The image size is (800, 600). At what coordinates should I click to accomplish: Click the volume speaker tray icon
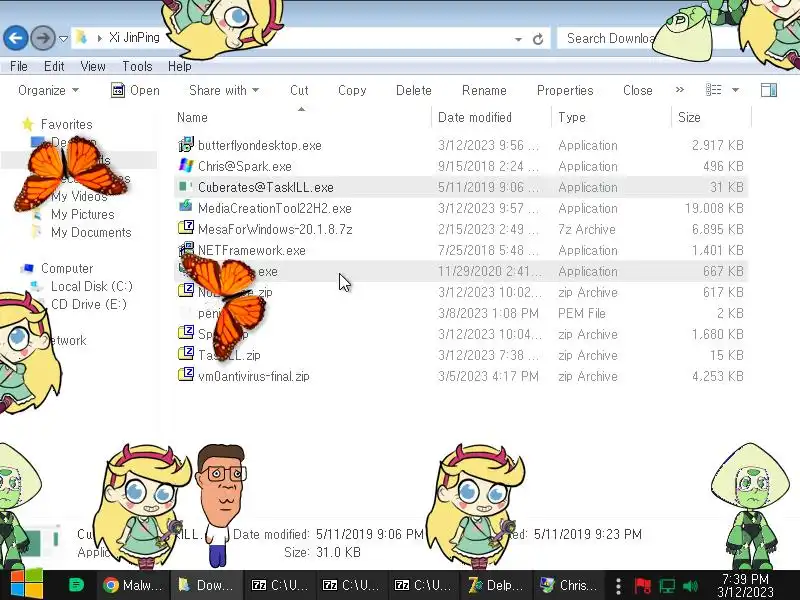[x=690, y=586]
